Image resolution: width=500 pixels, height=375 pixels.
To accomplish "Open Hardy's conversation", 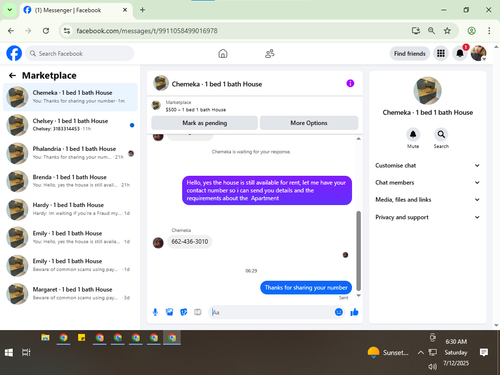I will [x=70, y=209].
